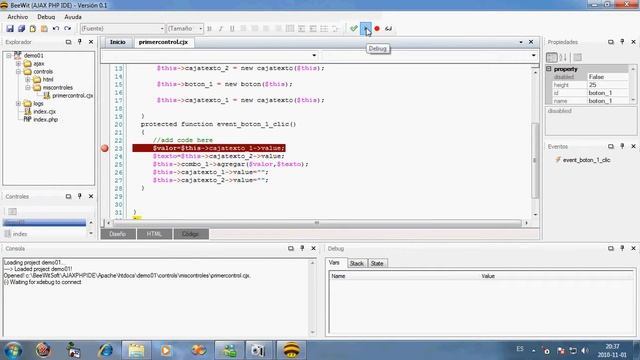Screen dimensions: 640x360
Task: Click the editor tab list dropdown arrow
Action: (x=521, y=42)
